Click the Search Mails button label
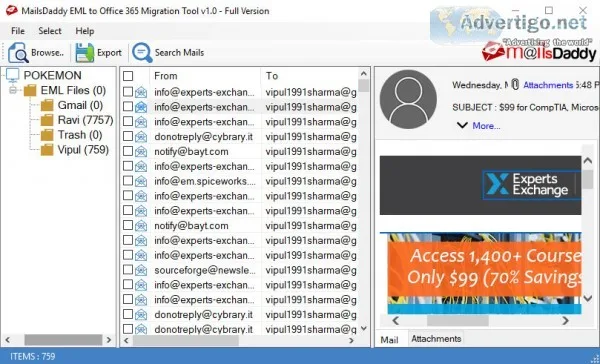This screenshot has width=600, height=364. [179, 52]
